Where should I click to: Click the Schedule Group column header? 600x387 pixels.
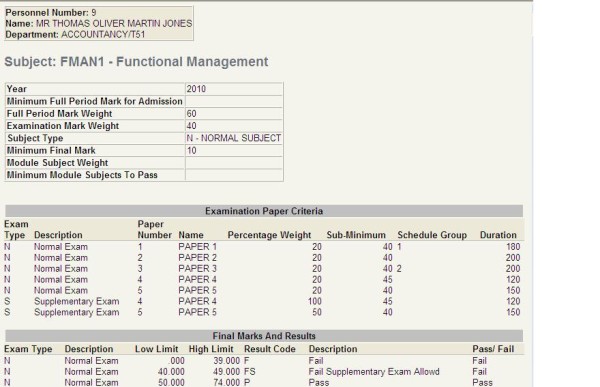pyautogui.click(x=432, y=235)
